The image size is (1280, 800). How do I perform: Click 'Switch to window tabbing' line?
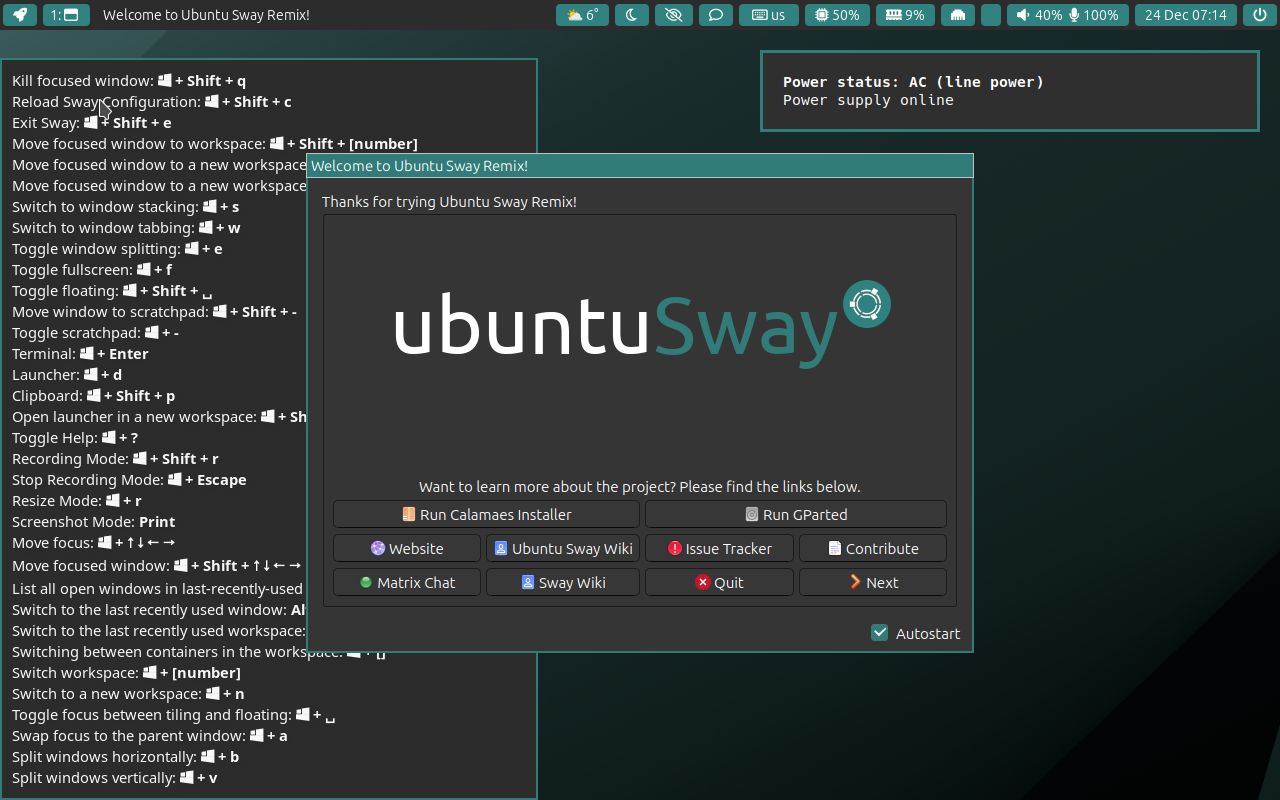[x=126, y=228]
